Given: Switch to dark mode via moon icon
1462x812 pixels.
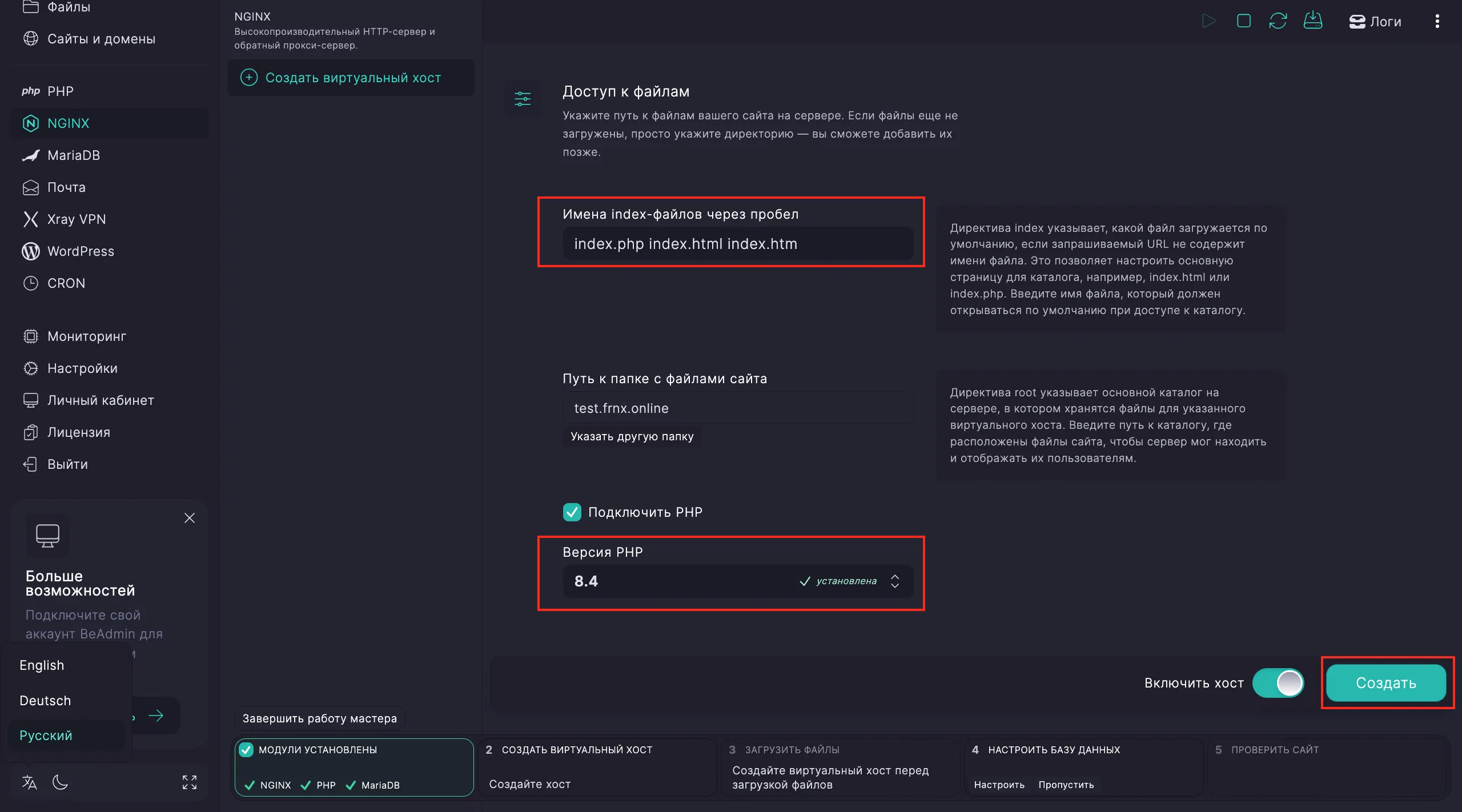Looking at the screenshot, I should 61,782.
